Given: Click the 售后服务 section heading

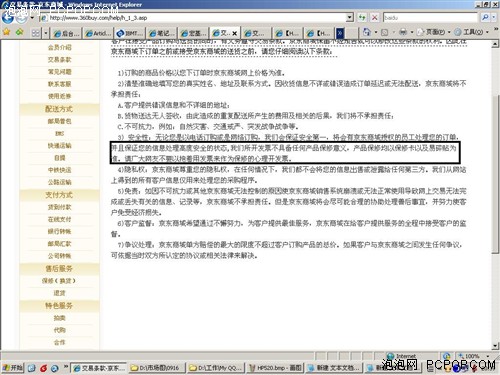Looking at the screenshot, I should coord(59,268).
